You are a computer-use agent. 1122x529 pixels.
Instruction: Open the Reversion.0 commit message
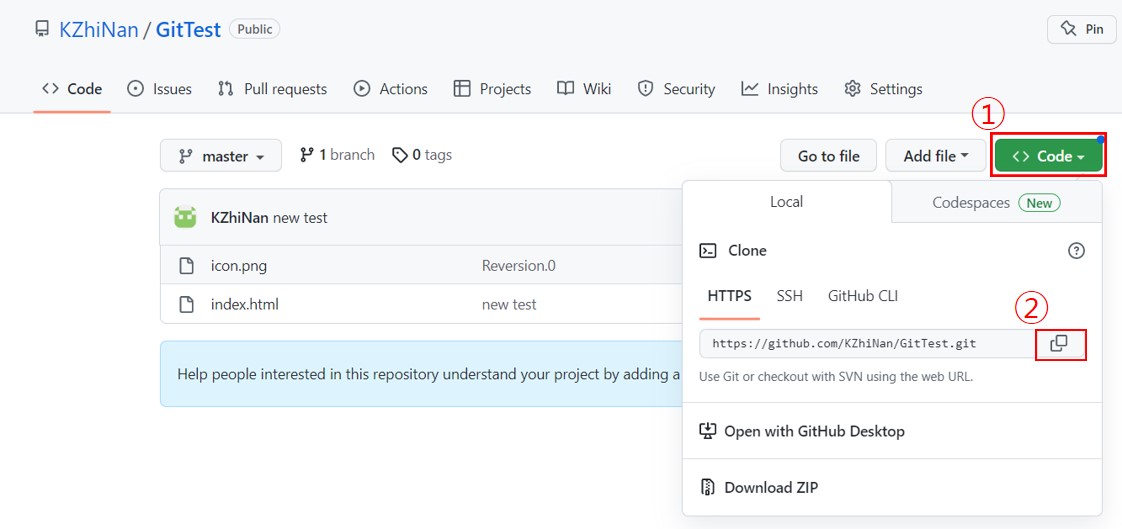pos(519,266)
